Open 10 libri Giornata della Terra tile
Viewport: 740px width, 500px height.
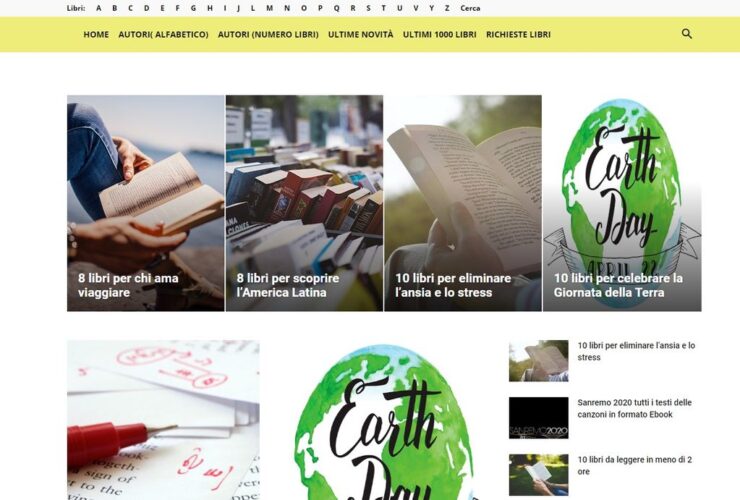(618, 285)
